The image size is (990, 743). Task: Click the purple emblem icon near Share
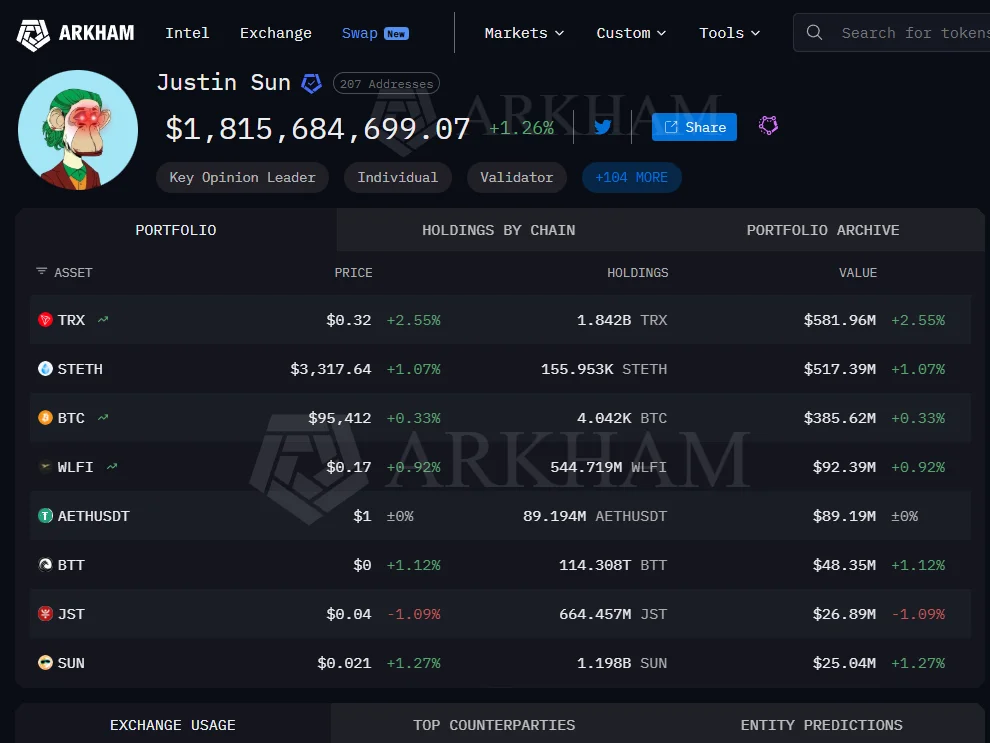point(768,126)
